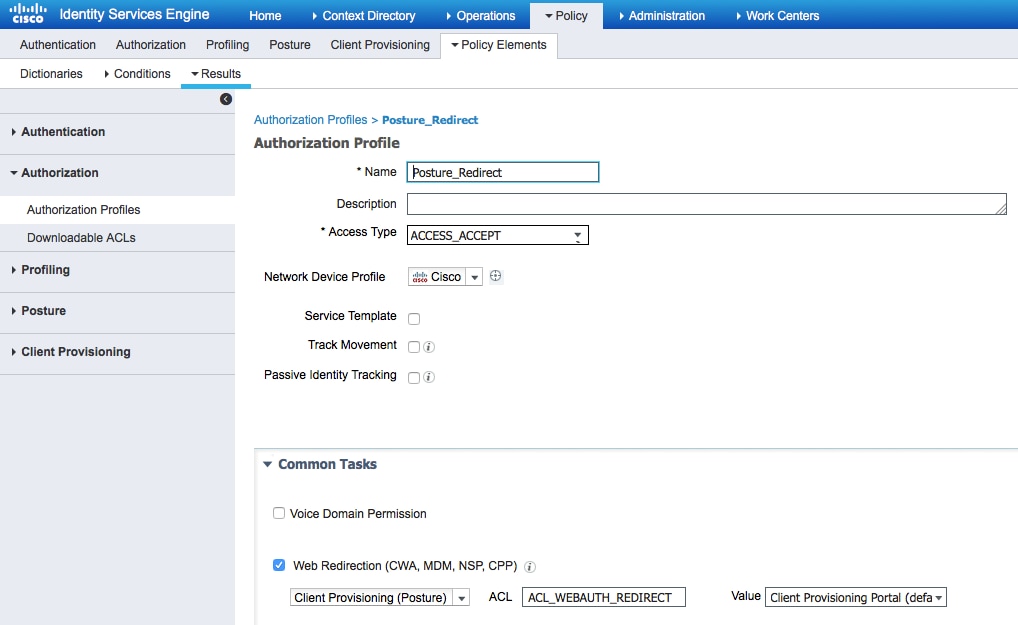Uncheck the Web Redirection checkbox
Image resolution: width=1018 pixels, height=625 pixels.
click(279, 565)
